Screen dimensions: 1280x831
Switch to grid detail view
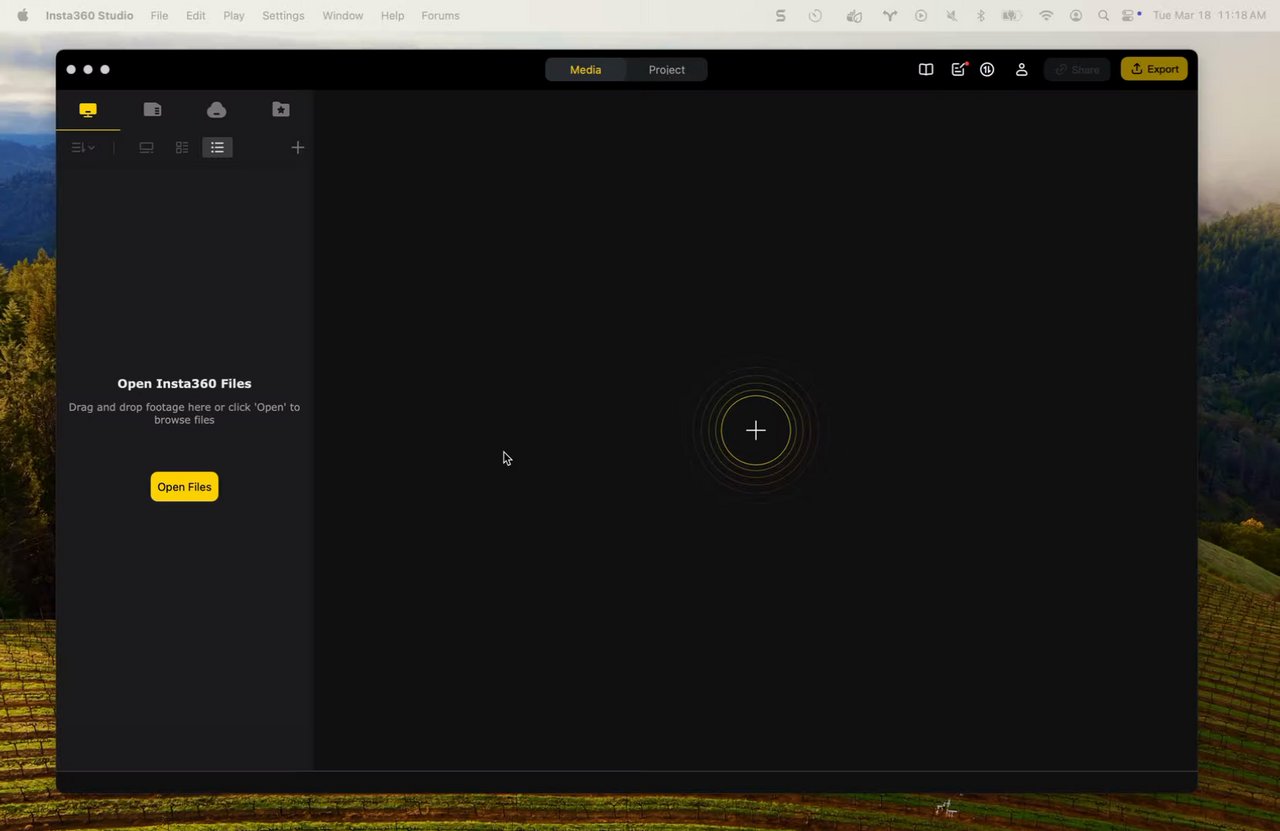tap(182, 148)
